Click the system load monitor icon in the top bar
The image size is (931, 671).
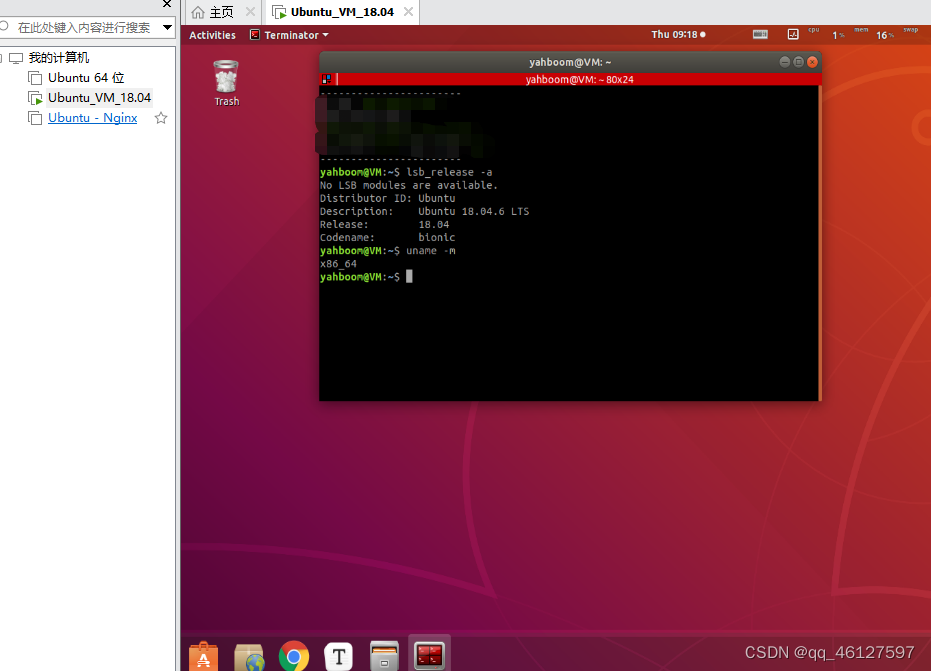click(793, 34)
